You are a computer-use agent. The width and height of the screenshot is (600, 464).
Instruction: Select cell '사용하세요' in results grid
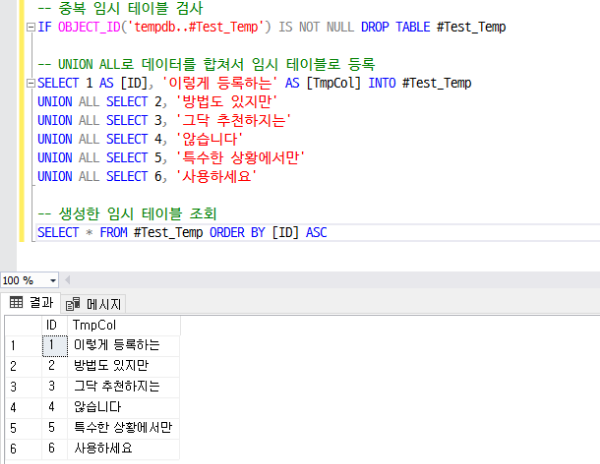pyautogui.click(x=124, y=449)
